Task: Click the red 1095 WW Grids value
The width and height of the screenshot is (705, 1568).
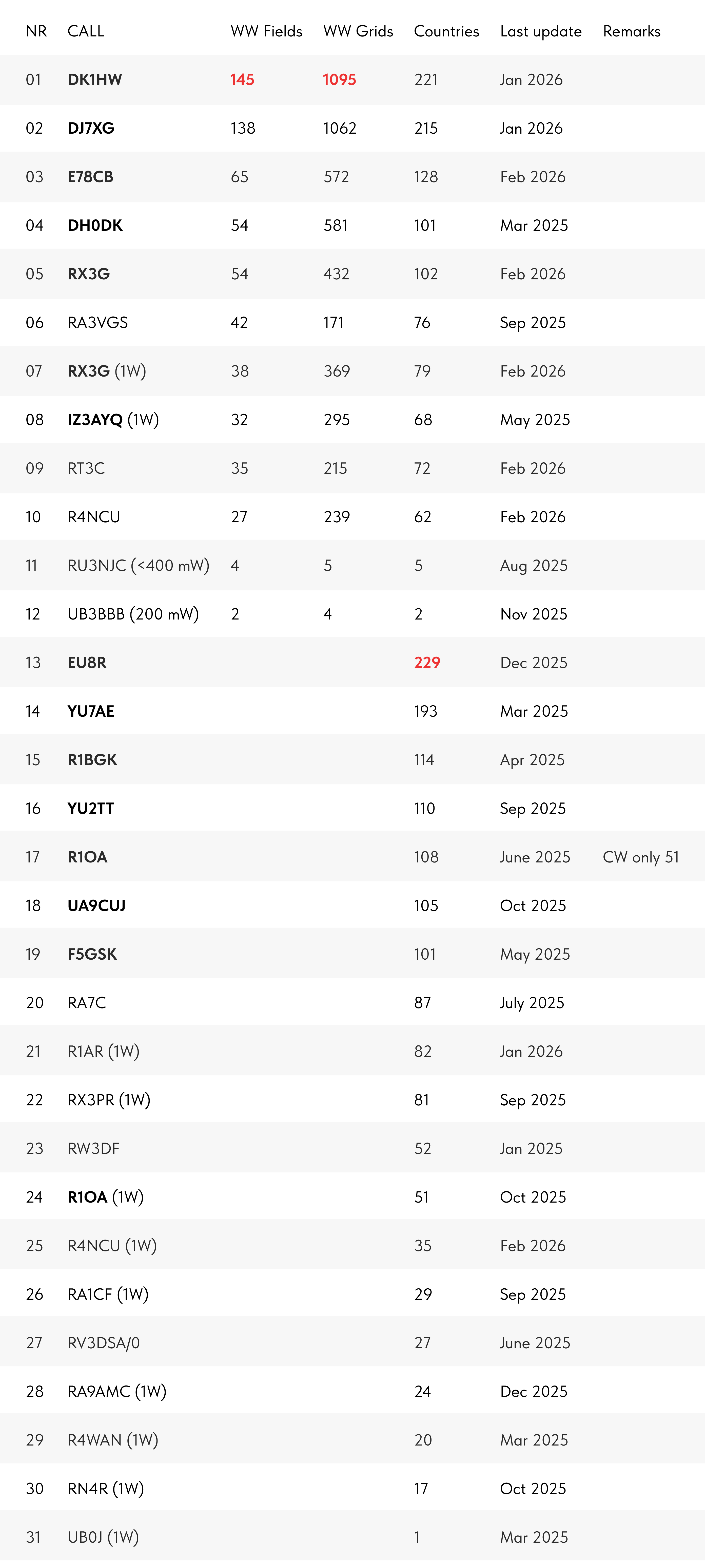Action: tap(339, 80)
